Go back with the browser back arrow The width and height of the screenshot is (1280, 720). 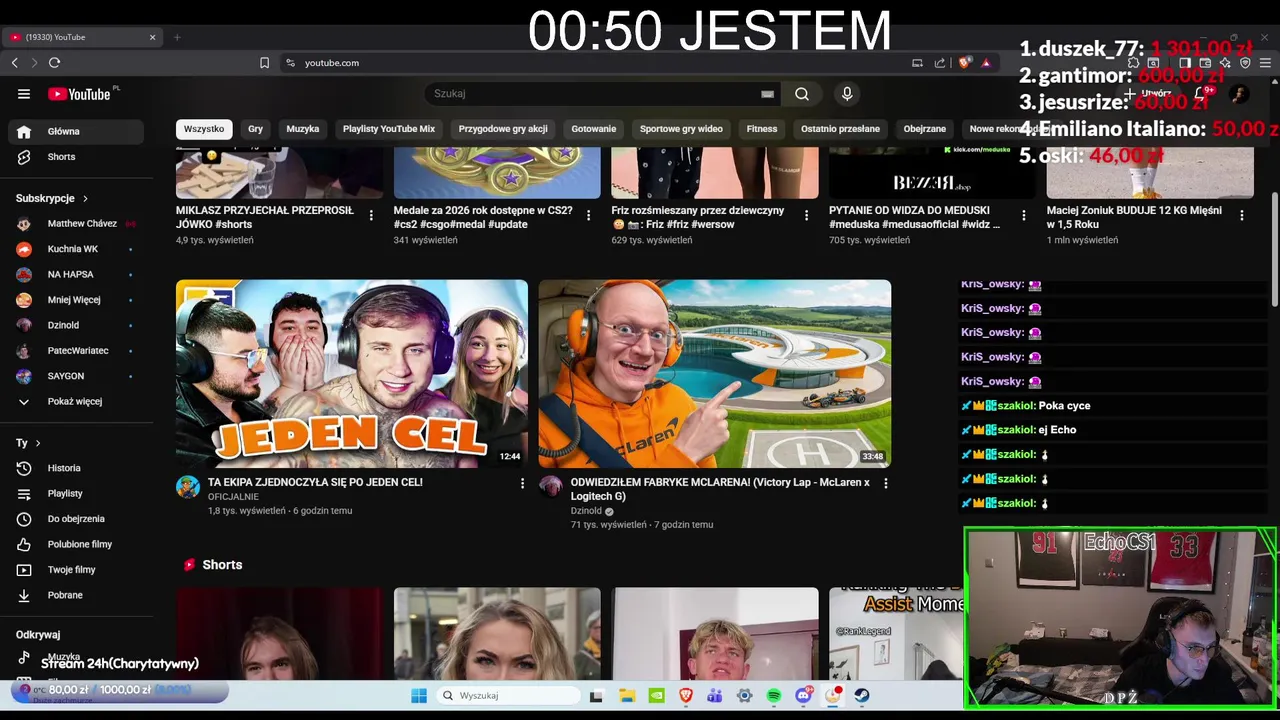15,63
